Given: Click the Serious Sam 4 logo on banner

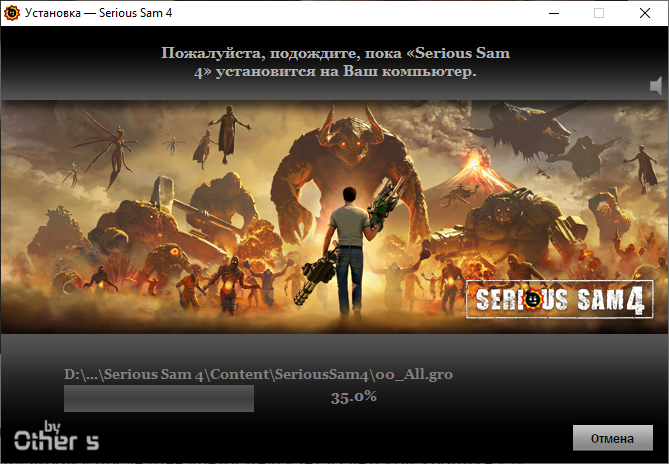Looking at the screenshot, I should 560,299.
